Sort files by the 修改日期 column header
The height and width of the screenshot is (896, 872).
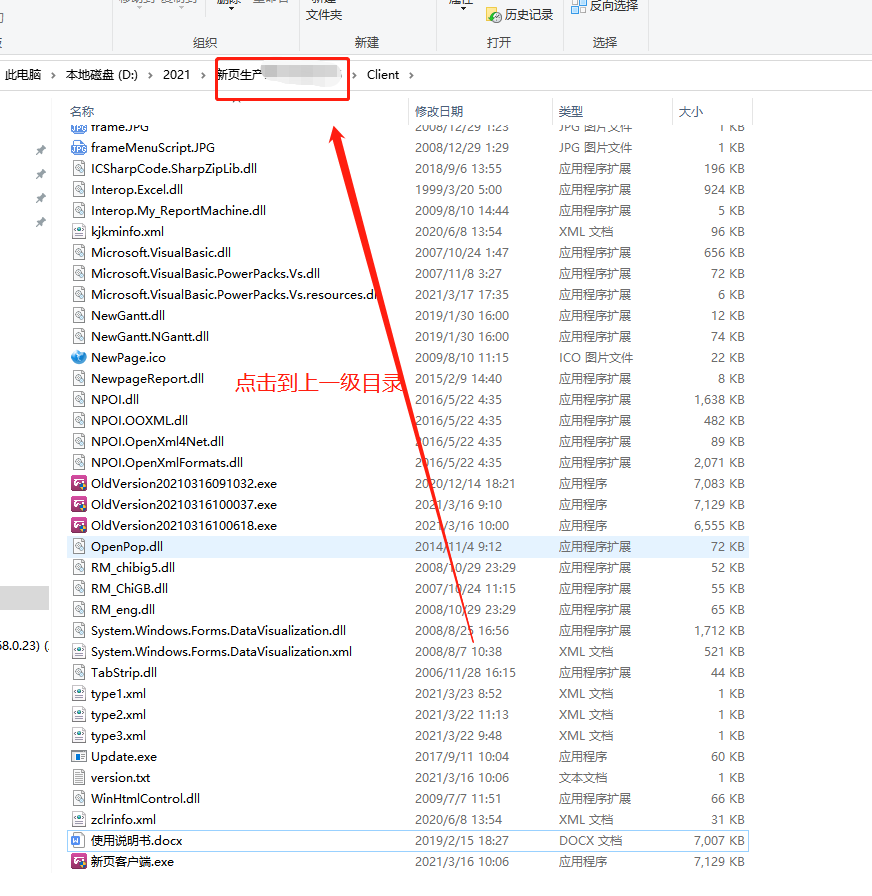pos(439,111)
